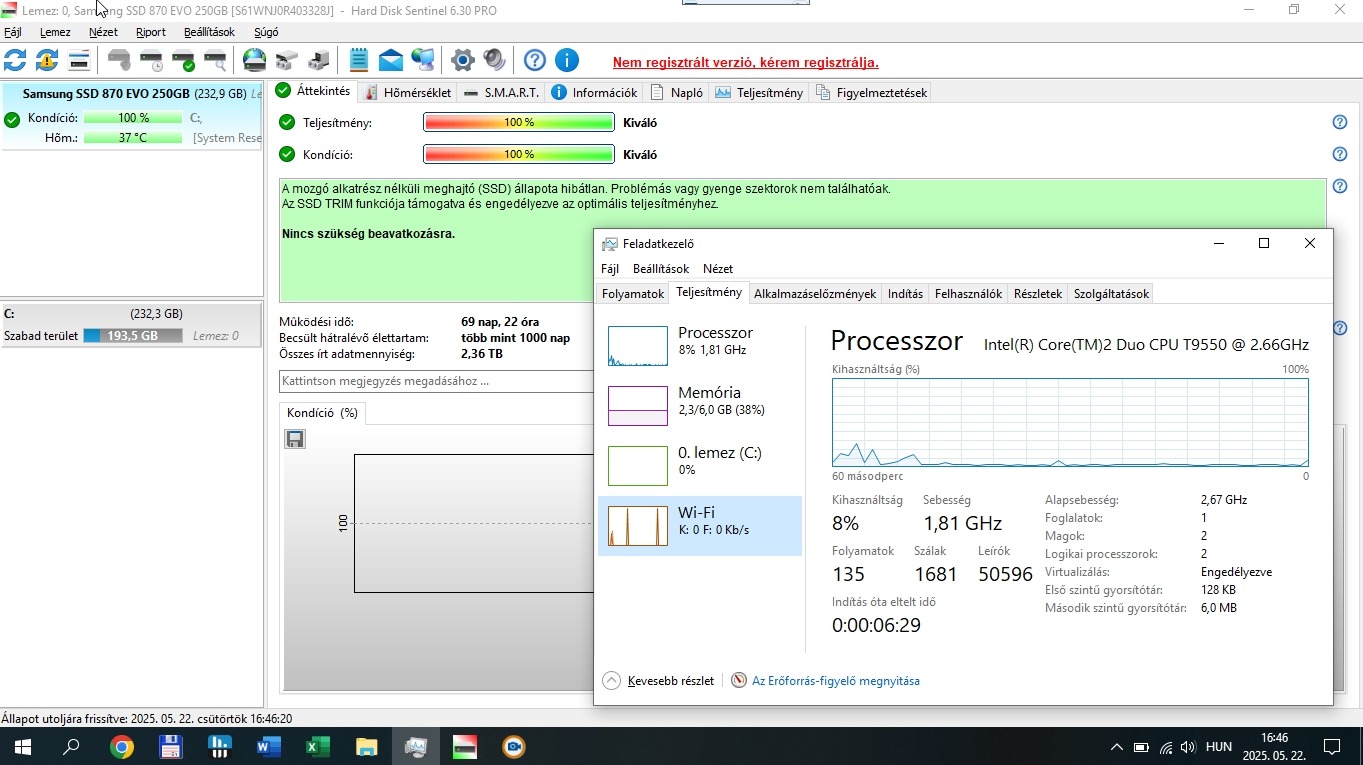This screenshot has width=1363, height=765.
Task: Open the Szolgáltatások tab in Feladatkezelő
Action: click(x=1111, y=294)
